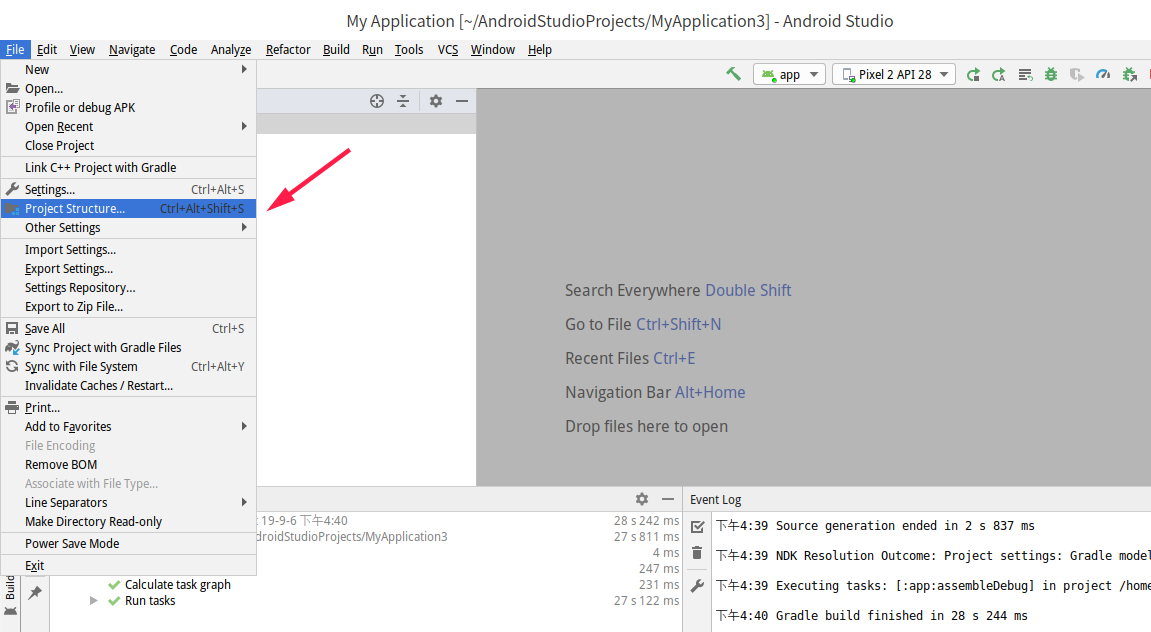1151x632 pixels.
Task: Select Sync with File System
Action: [128, 367]
